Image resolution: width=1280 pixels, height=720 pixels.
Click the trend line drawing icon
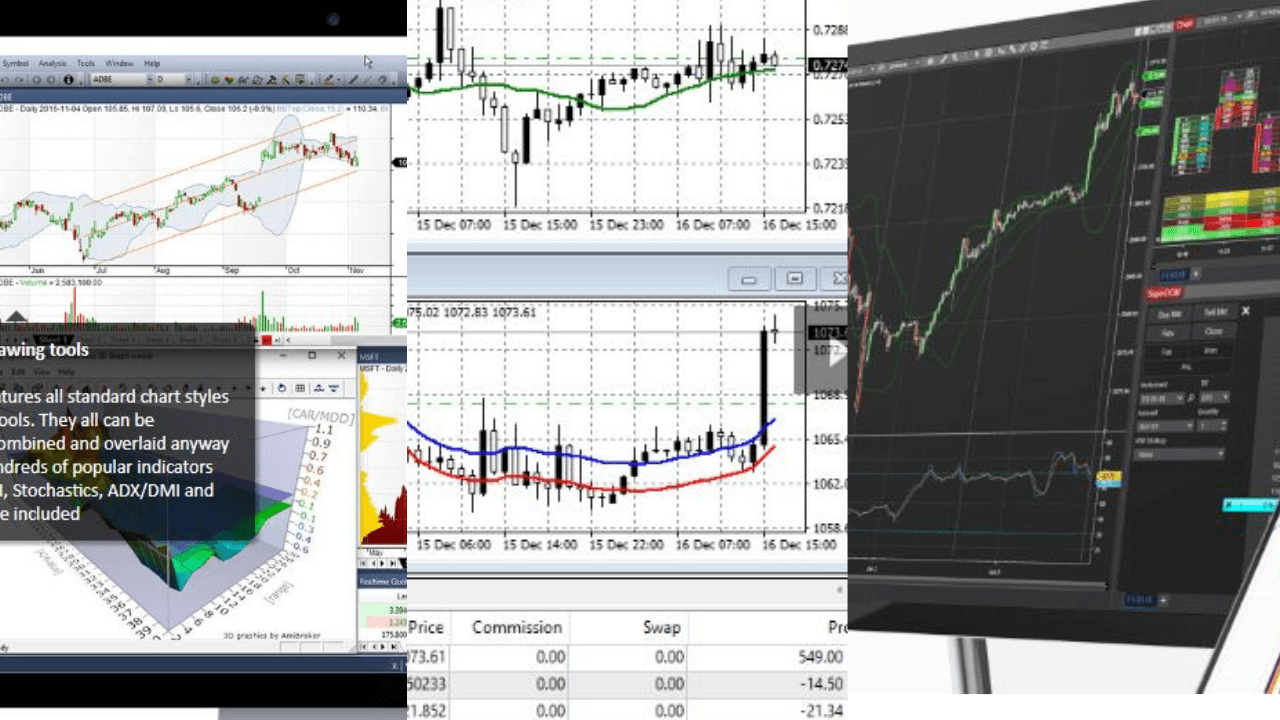point(355,78)
